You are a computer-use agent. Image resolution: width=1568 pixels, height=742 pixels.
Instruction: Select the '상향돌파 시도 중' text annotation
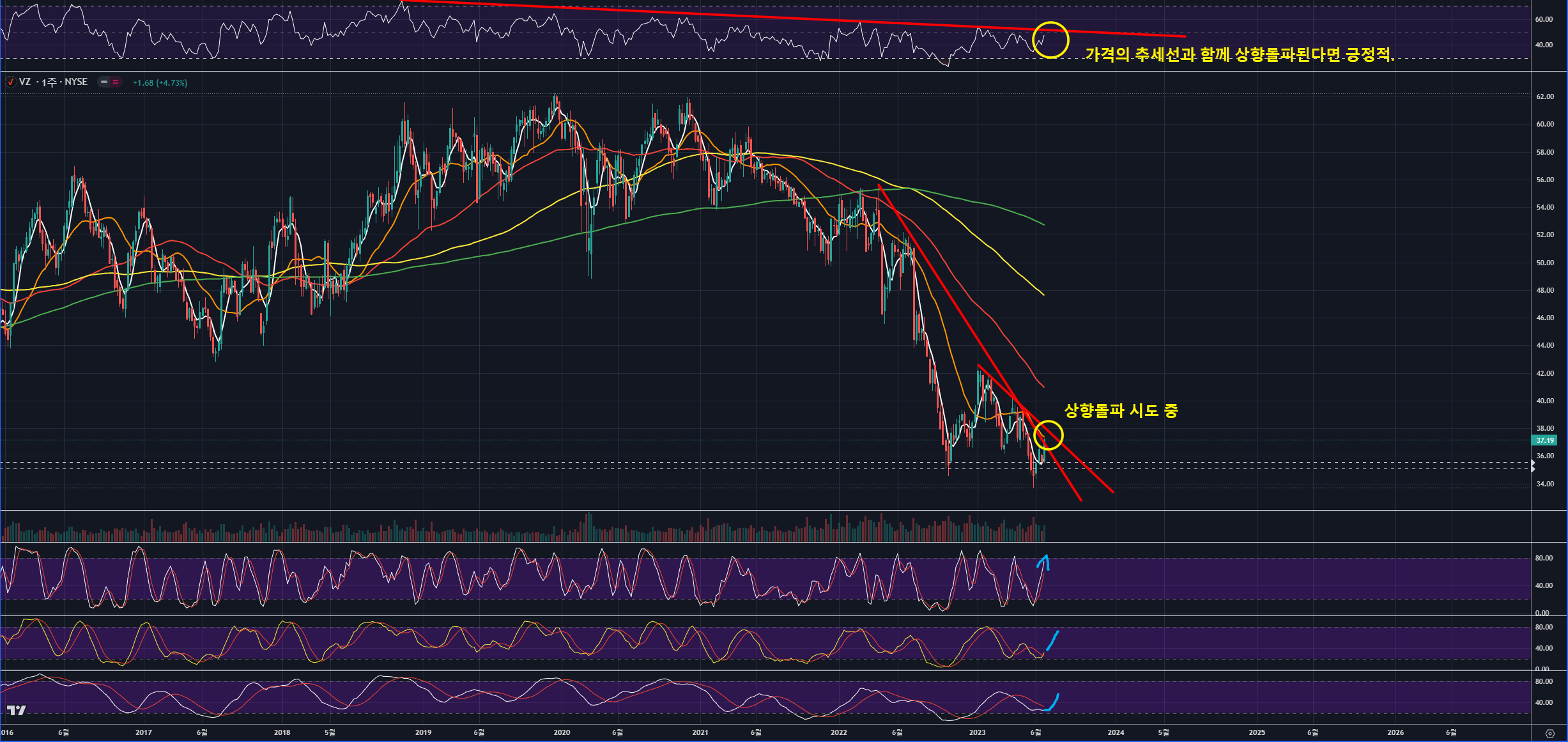pos(1120,410)
